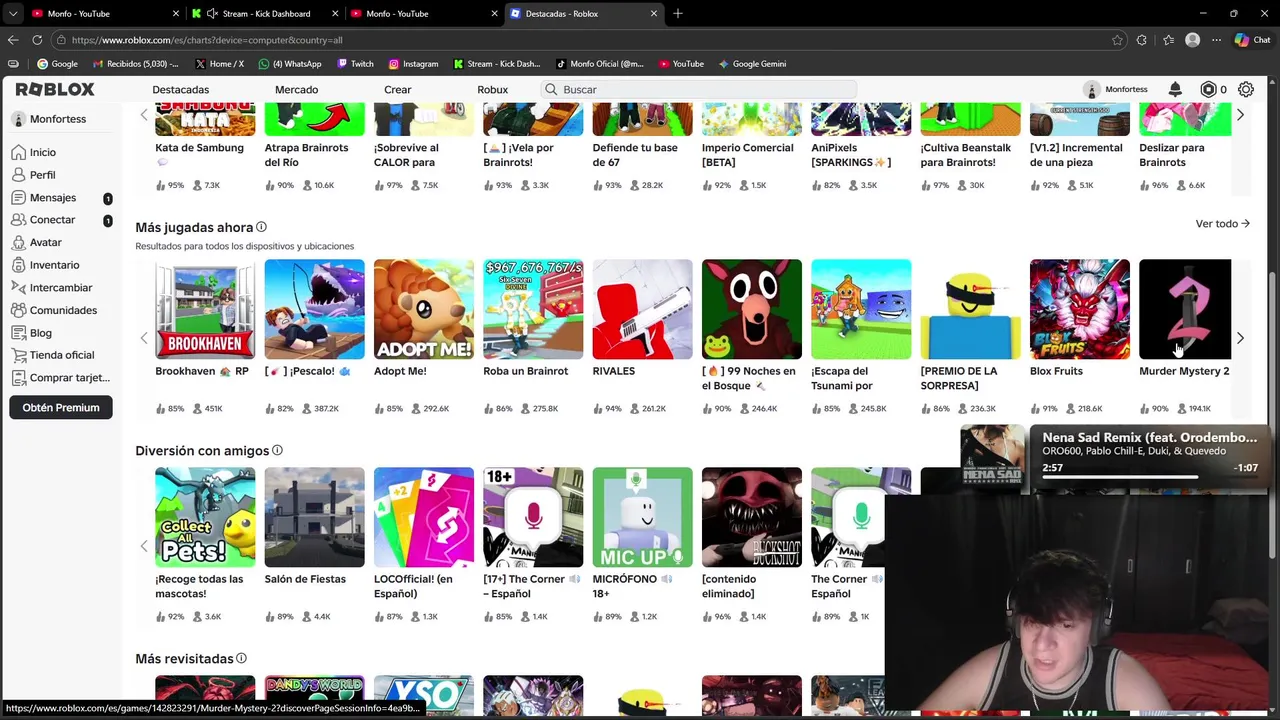Open the Roblox logo home link
The width and height of the screenshot is (1280, 720).
55,89
